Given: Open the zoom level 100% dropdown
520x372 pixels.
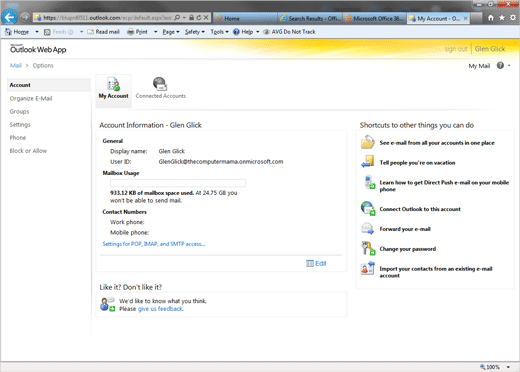Looking at the screenshot, I should (x=508, y=367).
